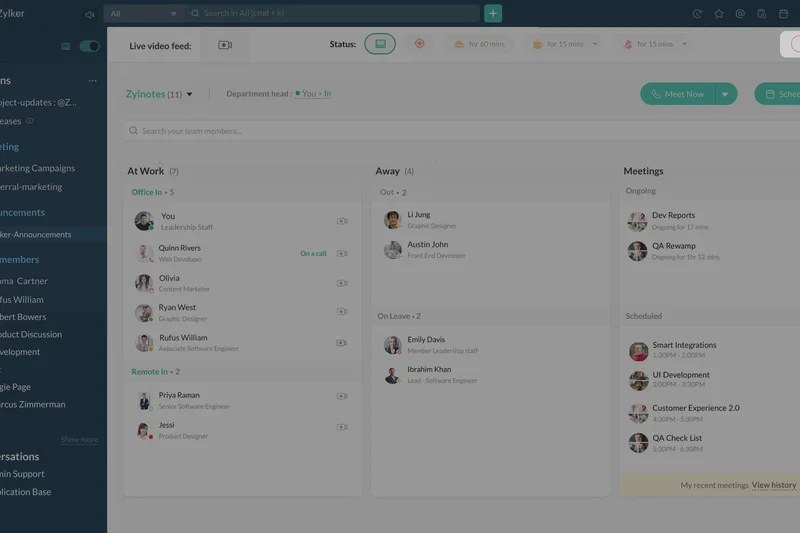Image resolution: width=800 pixels, height=533 pixels.
Task: Click Olivia's avatar thumbnail
Action: 144,283
